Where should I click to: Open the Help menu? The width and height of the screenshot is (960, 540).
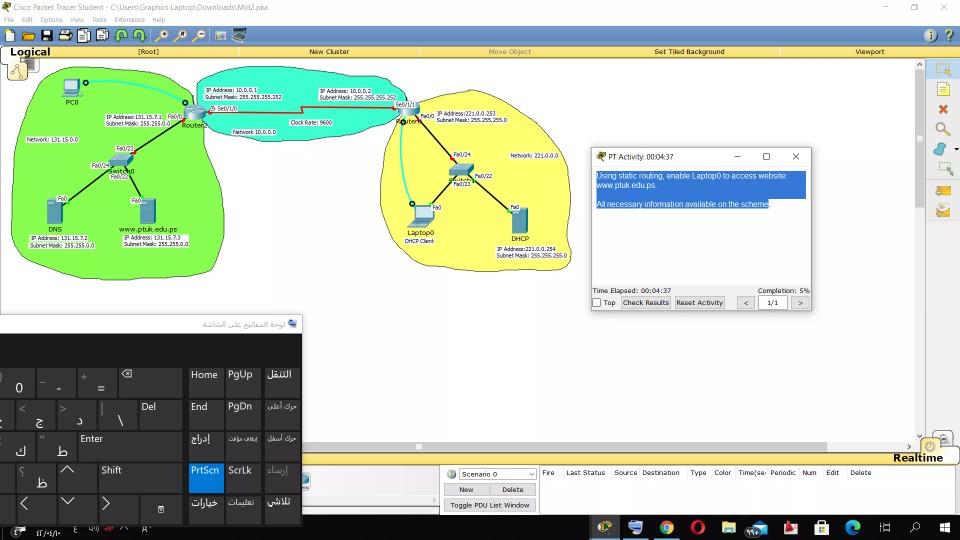(x=159, y=20)
